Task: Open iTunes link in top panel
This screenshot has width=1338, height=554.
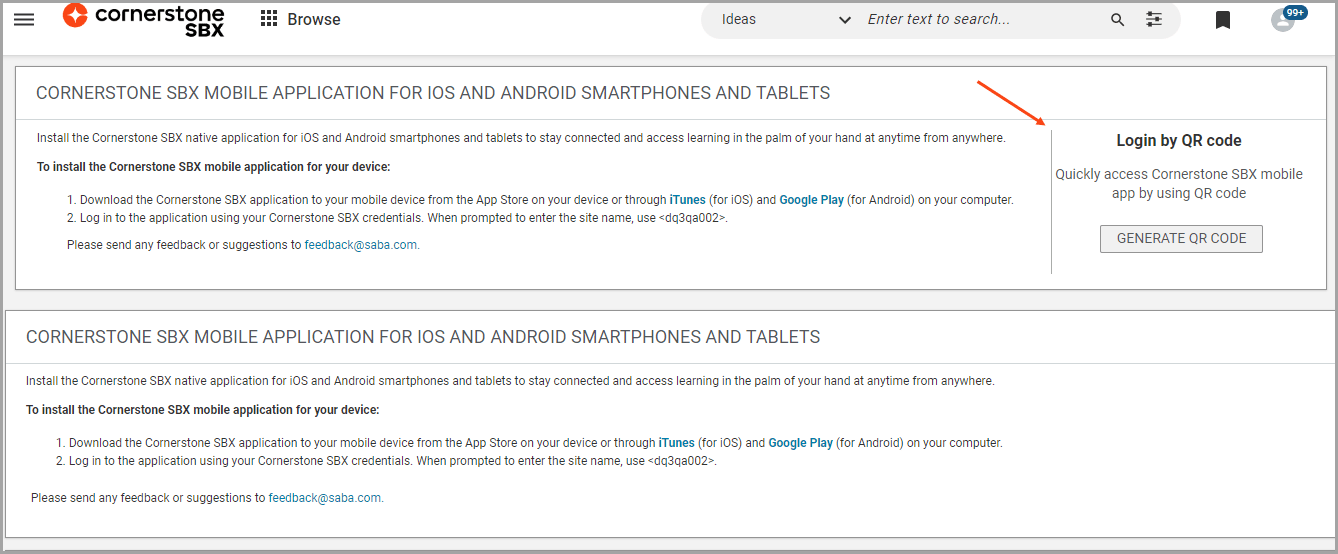Action: pyautogui.click(x=687, y=200)
